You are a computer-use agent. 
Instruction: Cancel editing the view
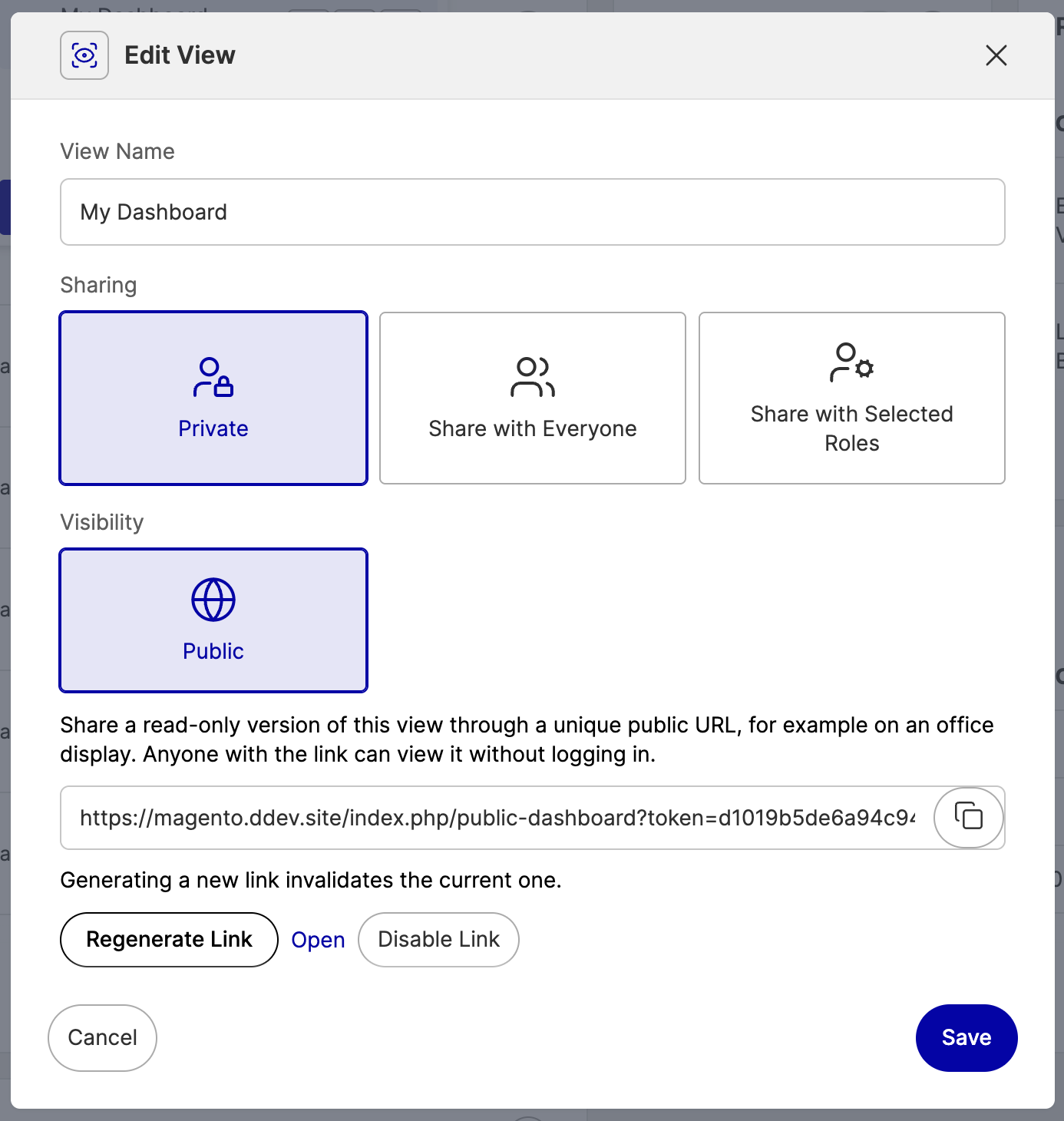click(x=102, y=1037)
